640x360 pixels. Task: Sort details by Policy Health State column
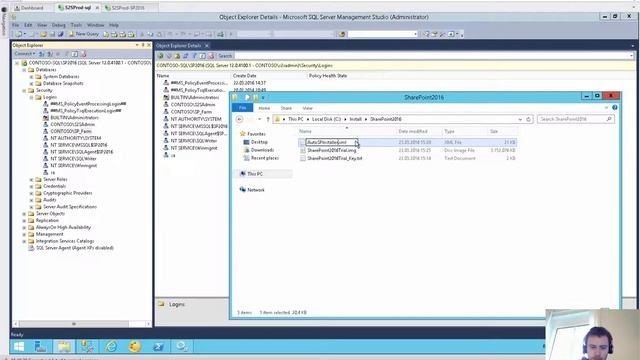(327, 76)
